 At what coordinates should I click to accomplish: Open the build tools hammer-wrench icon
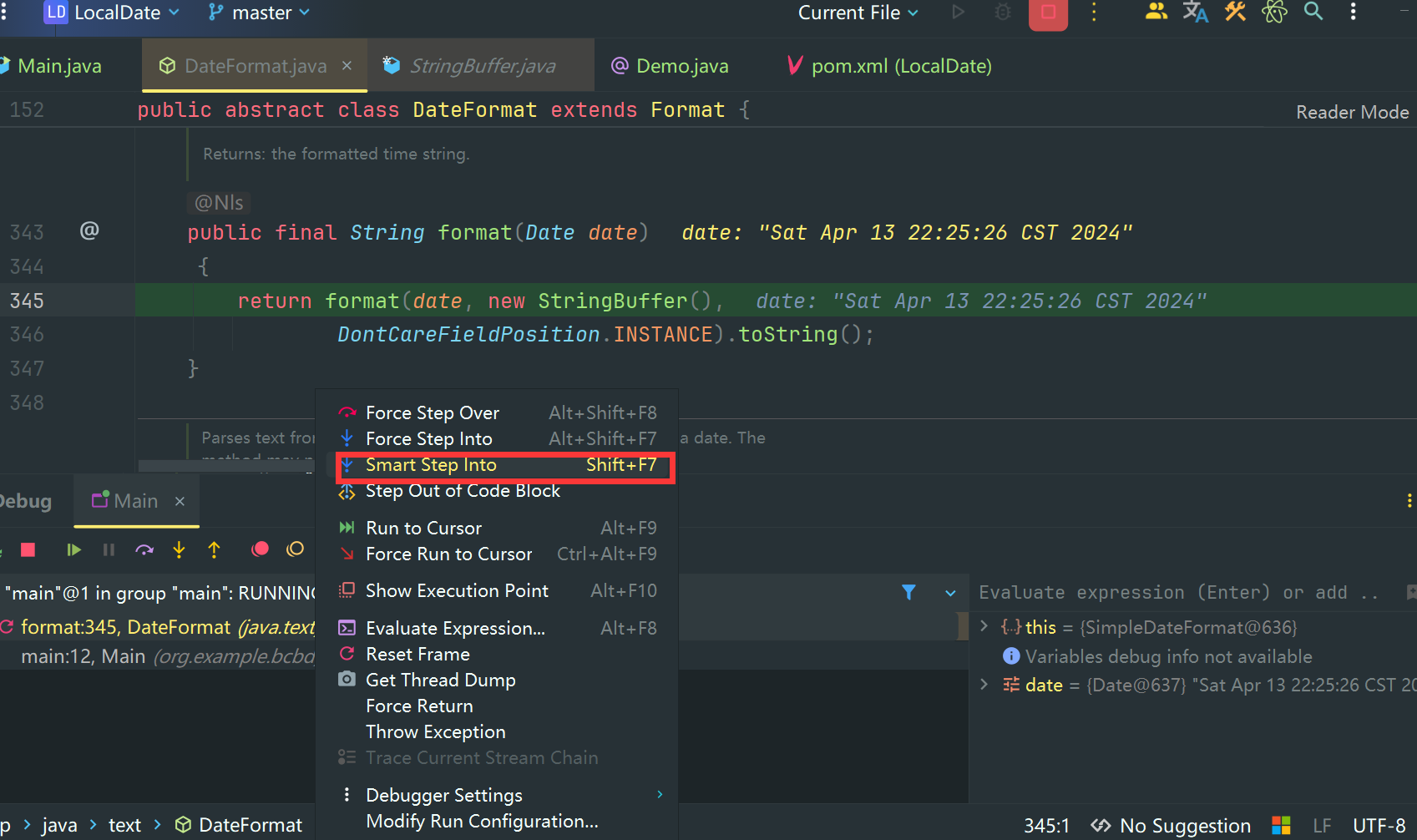tap(1235, 12)
